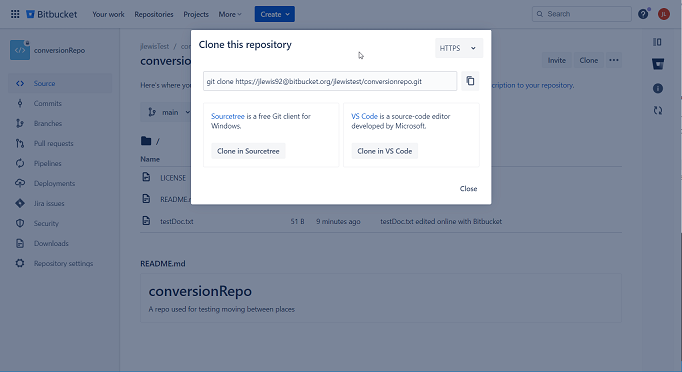Click the root folder icon
This screenshot has height=372, width=682.
coord(146,141)
